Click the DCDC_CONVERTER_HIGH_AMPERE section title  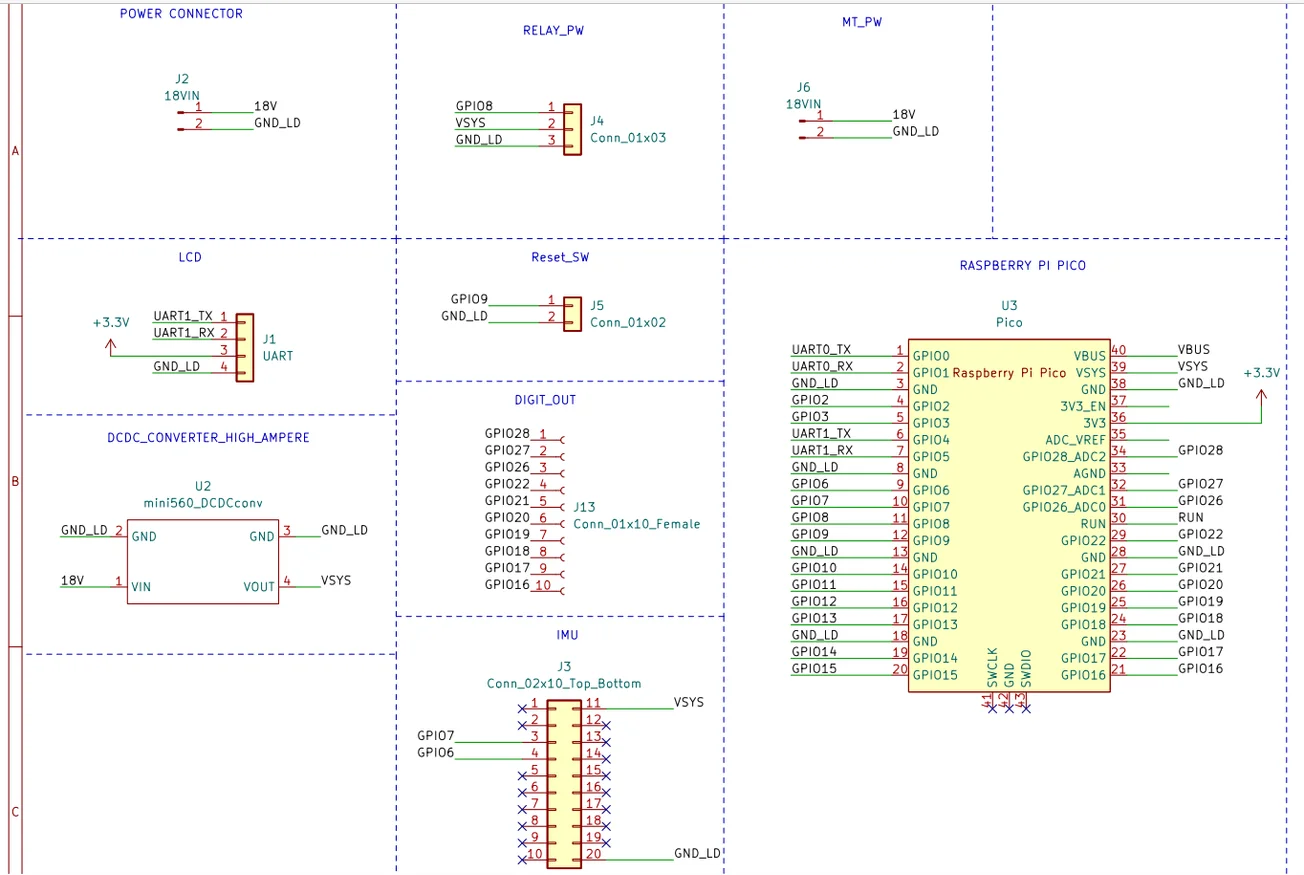click(x=208, y=437)
